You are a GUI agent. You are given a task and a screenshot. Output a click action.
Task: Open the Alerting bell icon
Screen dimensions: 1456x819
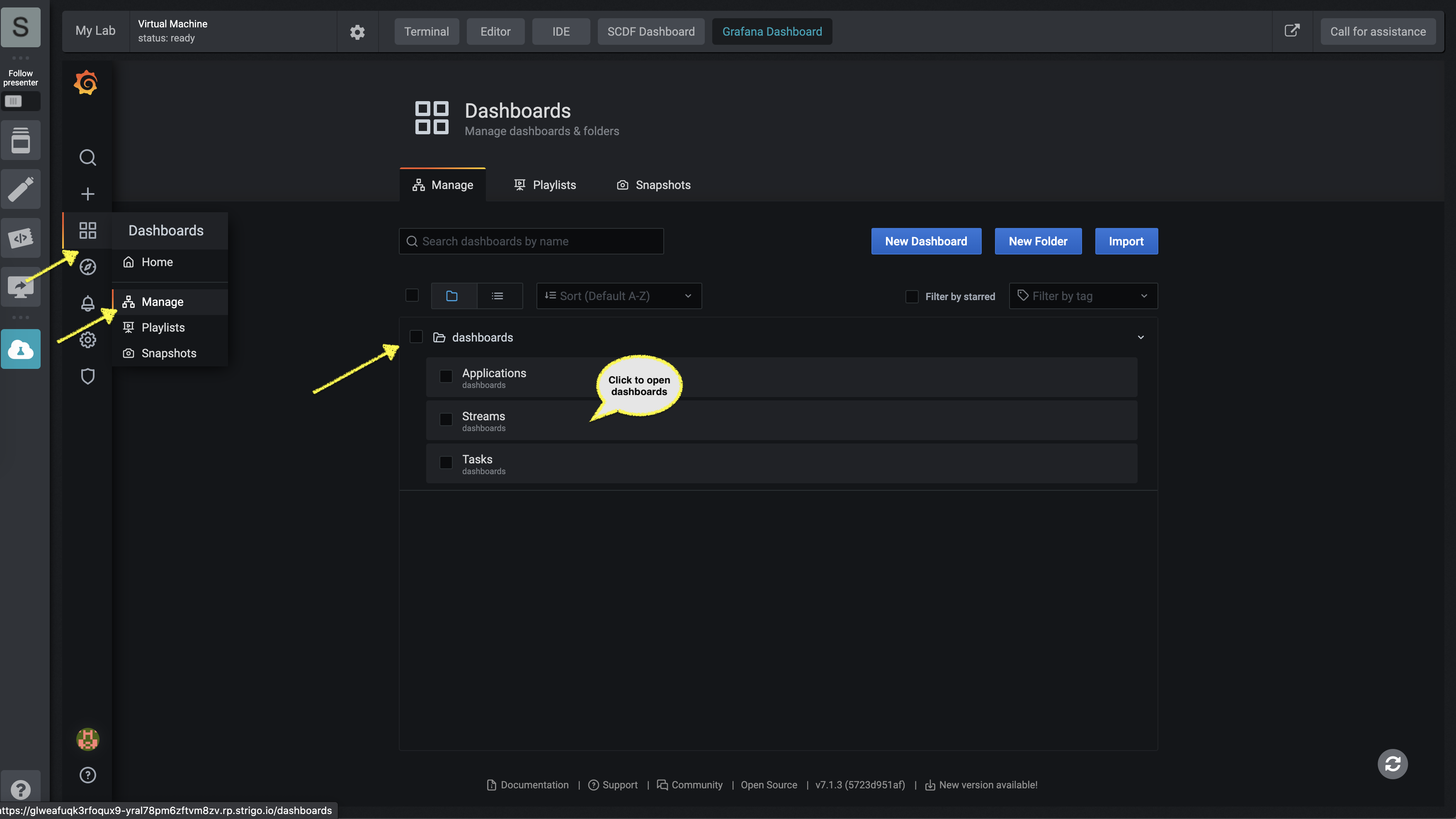(x=87, y=303)
